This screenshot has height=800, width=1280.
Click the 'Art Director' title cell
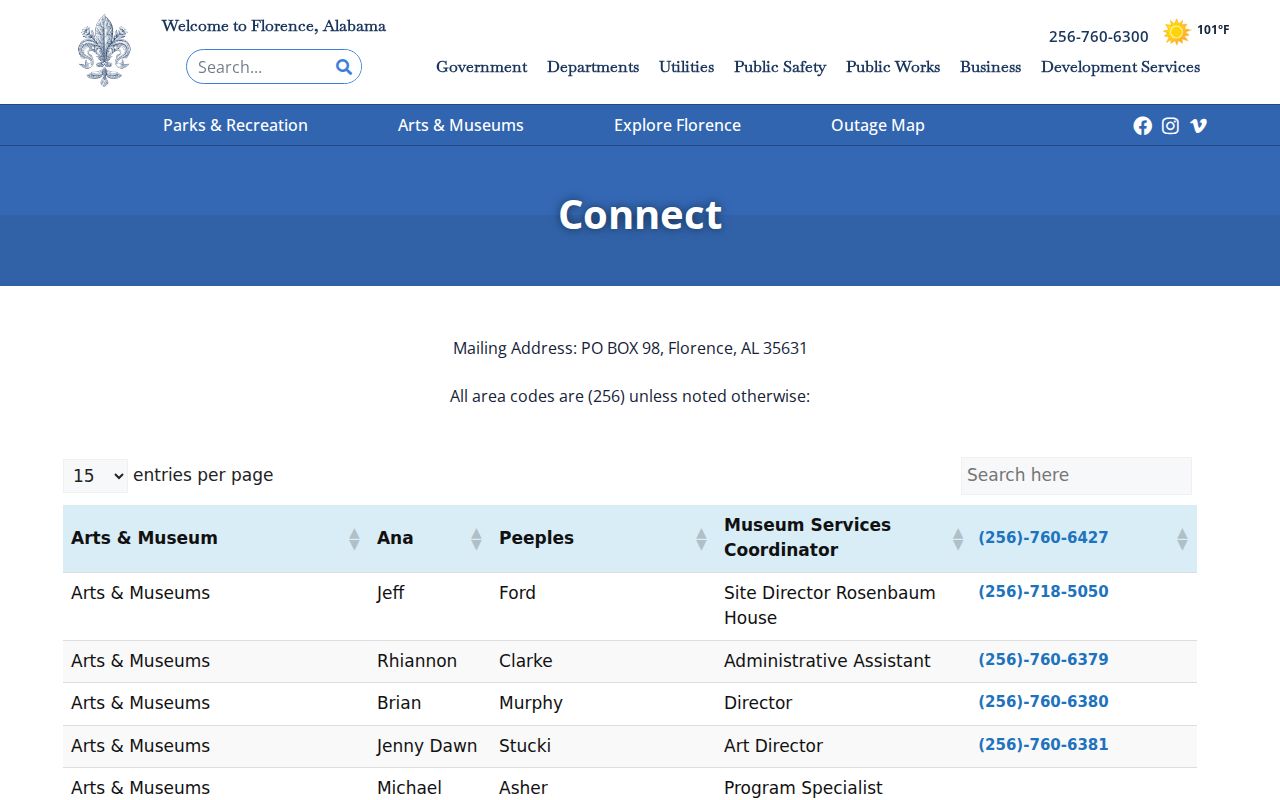pyautogui.click(x=843, y=747)
